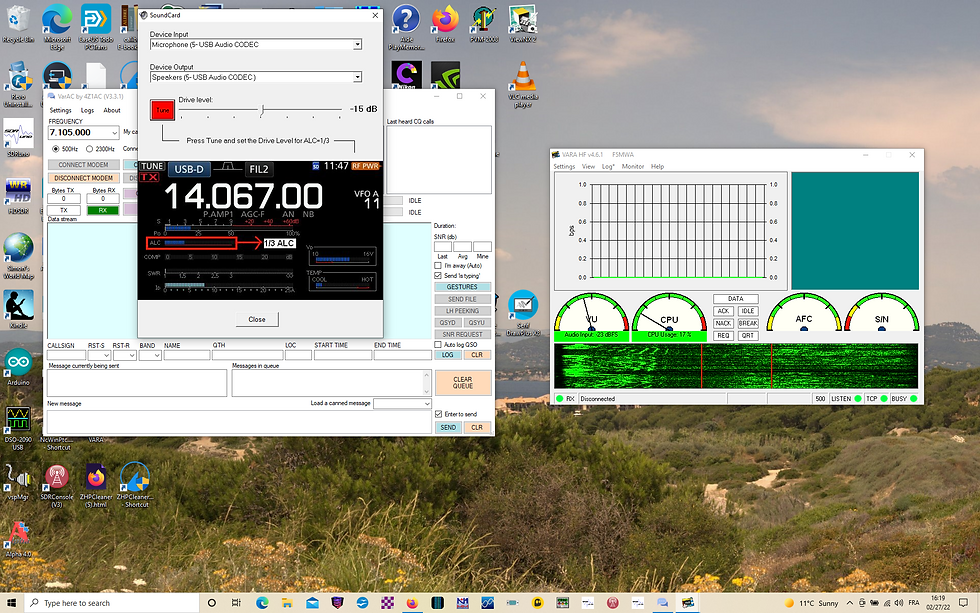Open the notification center icon
The width and height of the screenshot is (980, 613).
[x=963, y=602]
